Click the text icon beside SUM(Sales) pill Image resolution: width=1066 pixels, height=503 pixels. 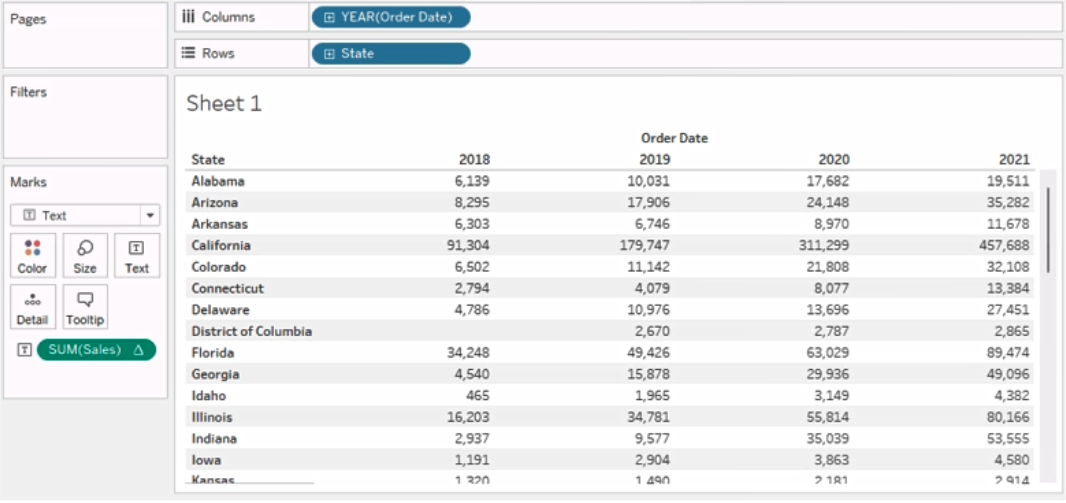[x=24, y=350]
